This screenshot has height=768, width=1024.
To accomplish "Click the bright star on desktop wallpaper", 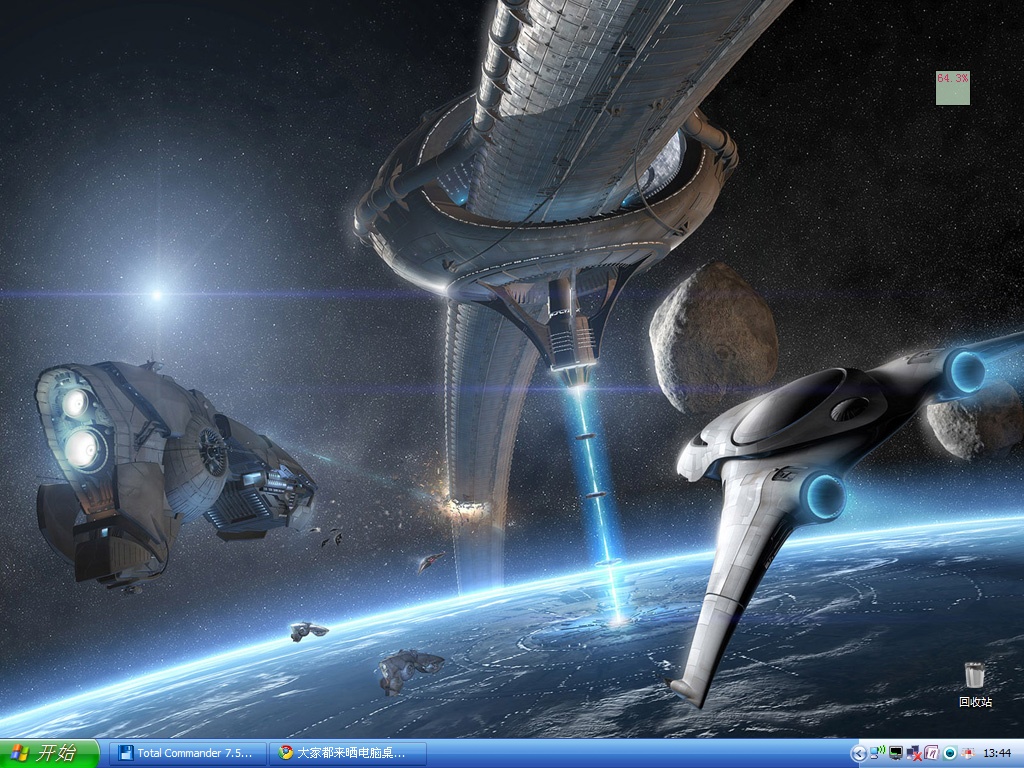I will pyautogui.click(x=157, y=295).
